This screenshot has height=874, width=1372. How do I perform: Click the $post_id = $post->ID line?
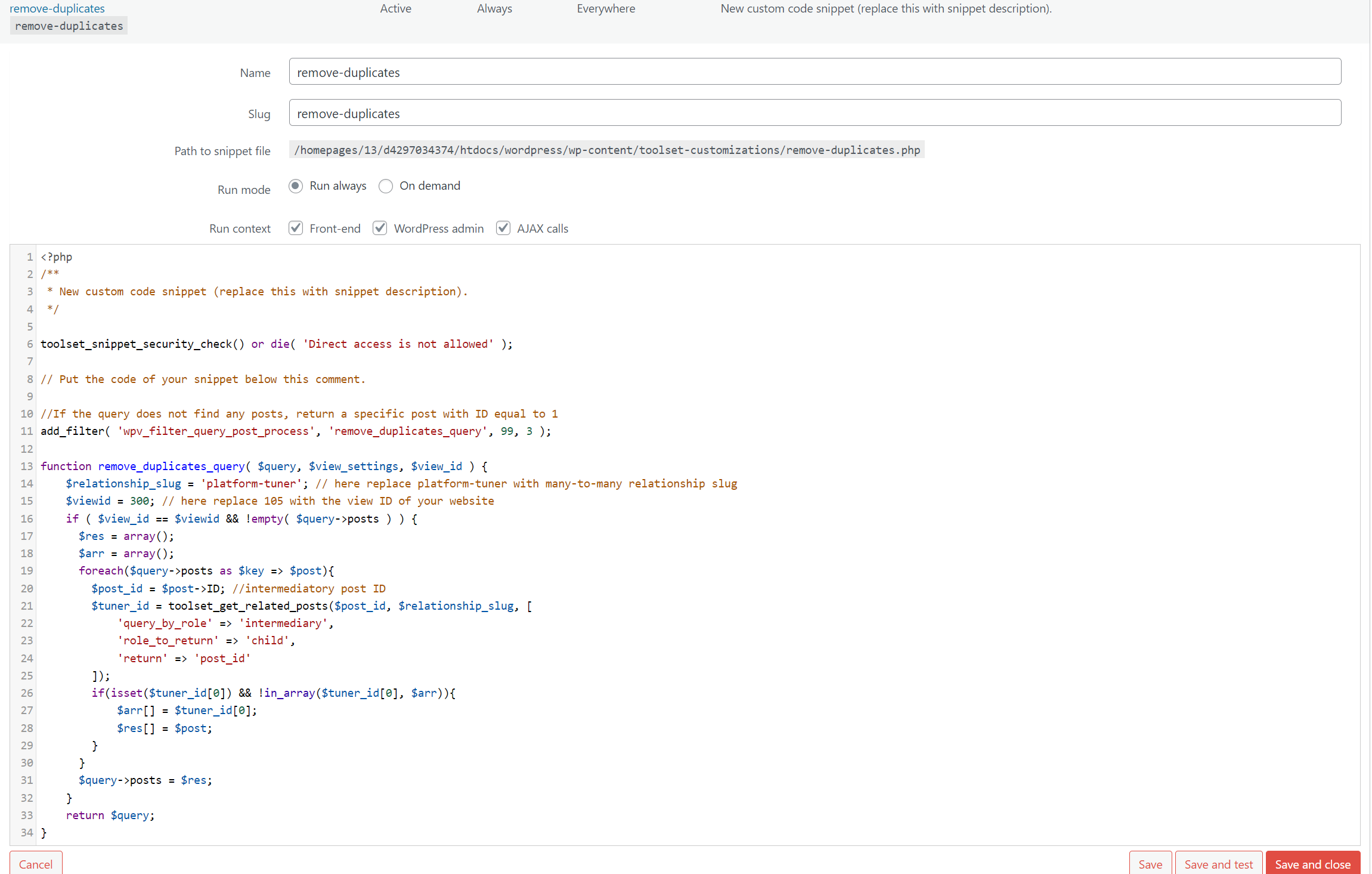[x=239, y=589]
